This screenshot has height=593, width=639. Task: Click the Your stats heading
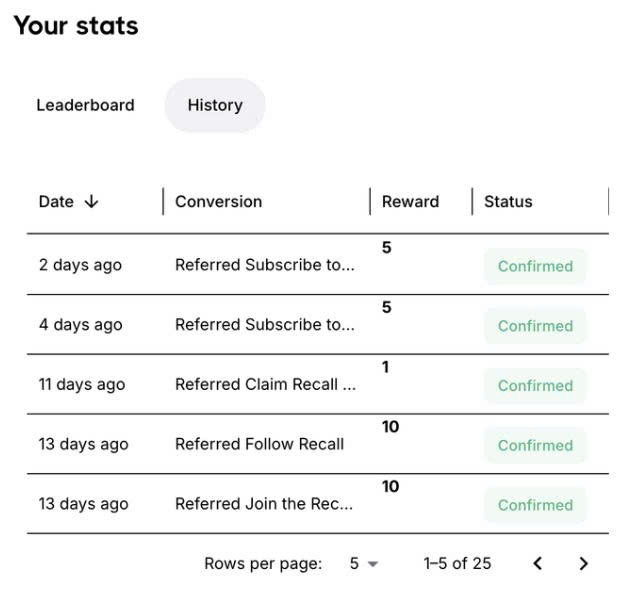[76, 26]
